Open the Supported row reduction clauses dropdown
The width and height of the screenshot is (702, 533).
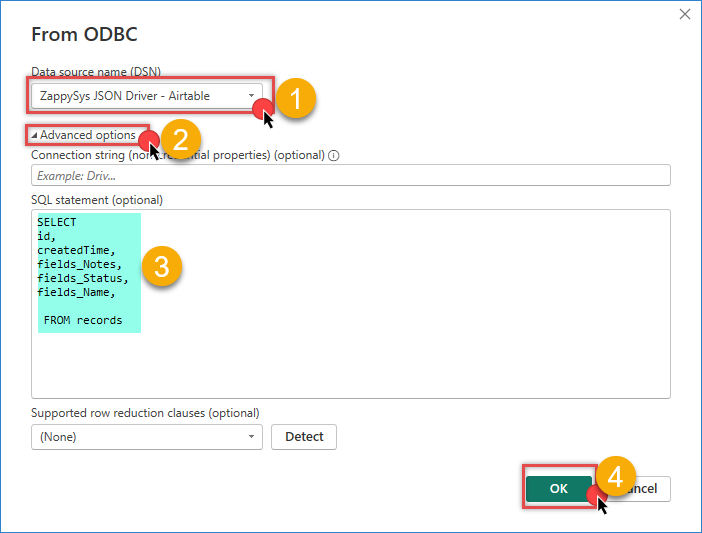point(147,437)
